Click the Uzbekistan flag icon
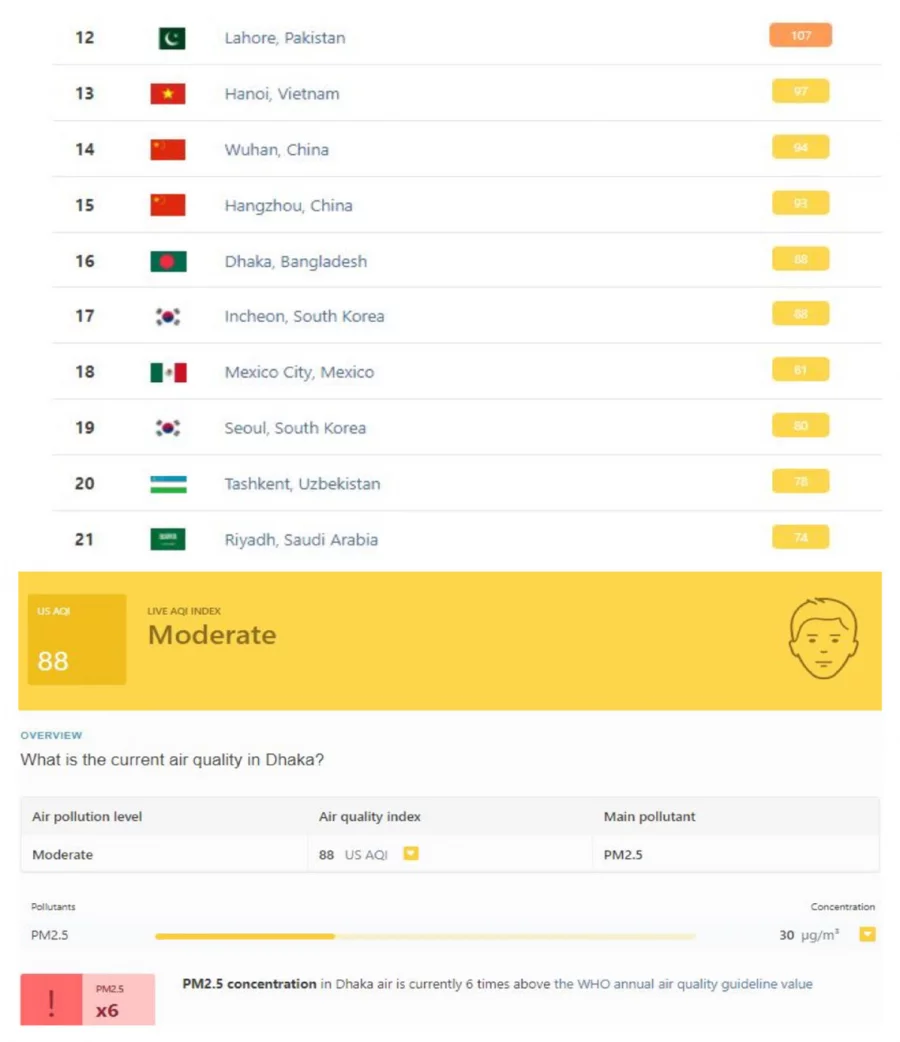Viewport: 900px width, 1042px height. tap(168, 484)
